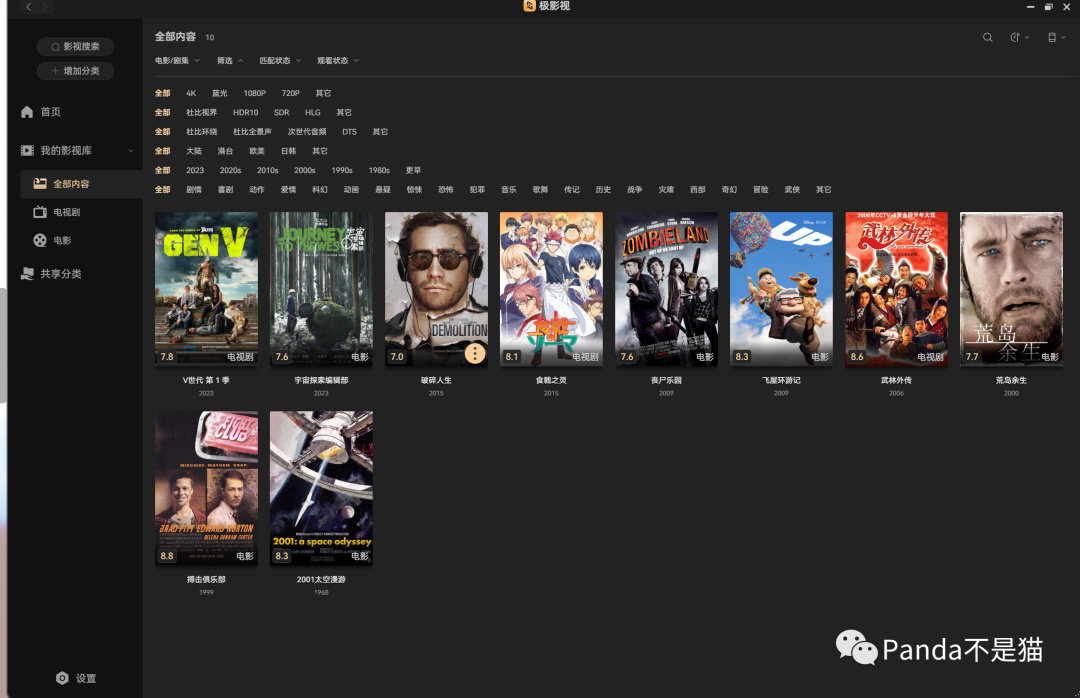Filter by 科幻 genre
1080x698 pixels.
click(320, 189)
